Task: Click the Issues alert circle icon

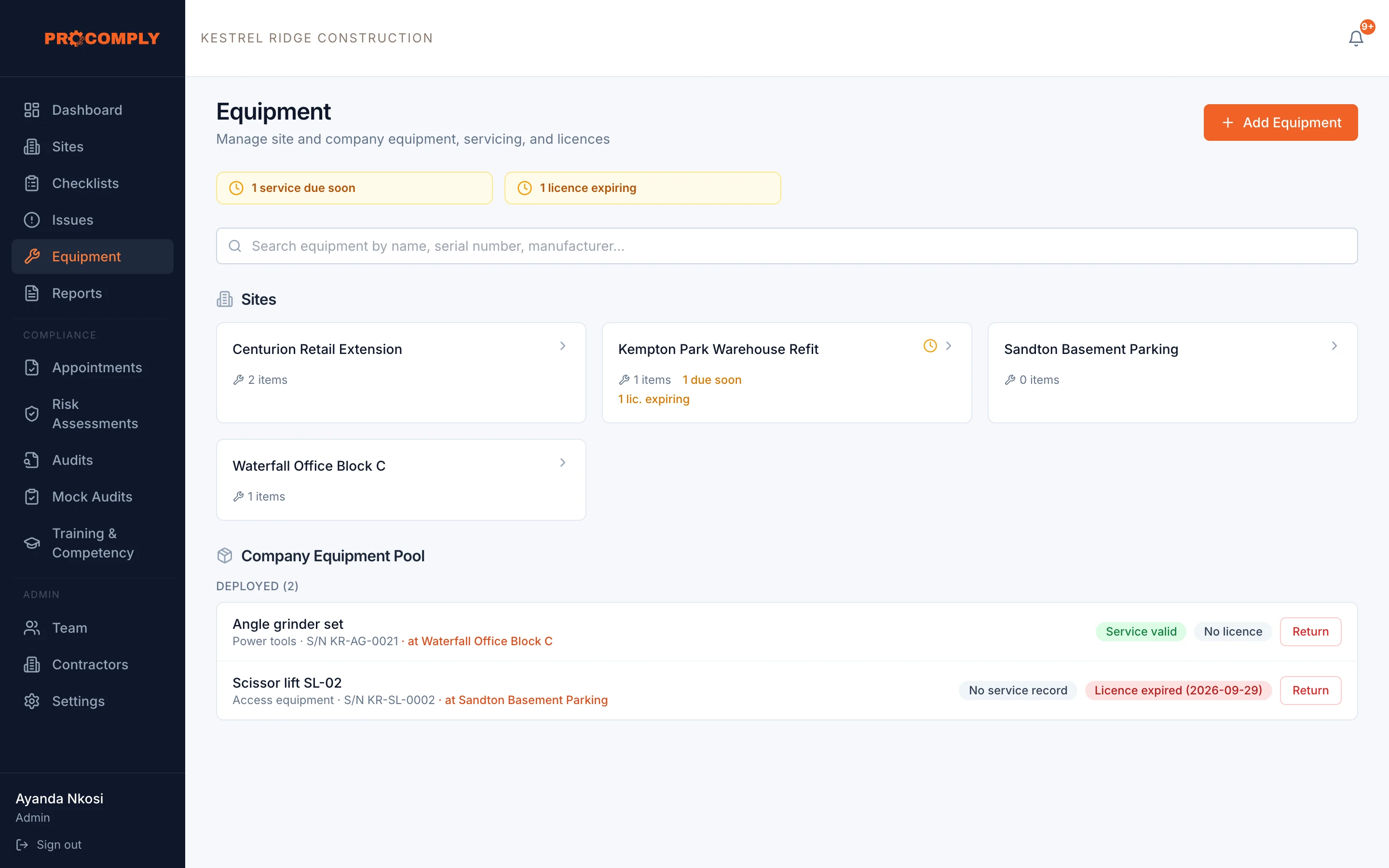Action: 31,220
